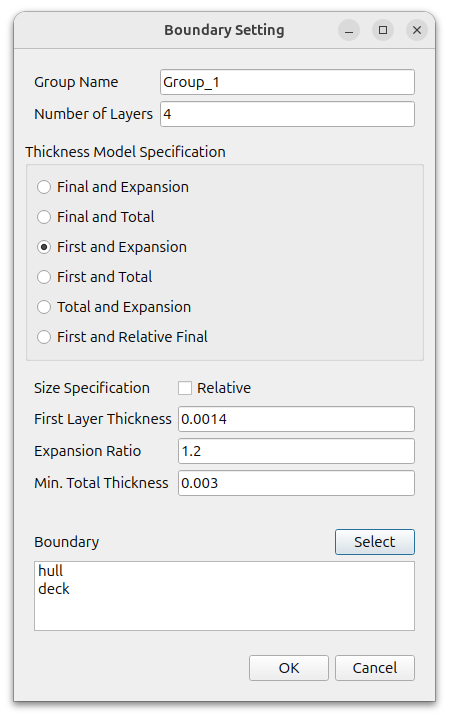Maximize the Boundary Setting window
Screen dimensions: 449x718
[383, 30]
